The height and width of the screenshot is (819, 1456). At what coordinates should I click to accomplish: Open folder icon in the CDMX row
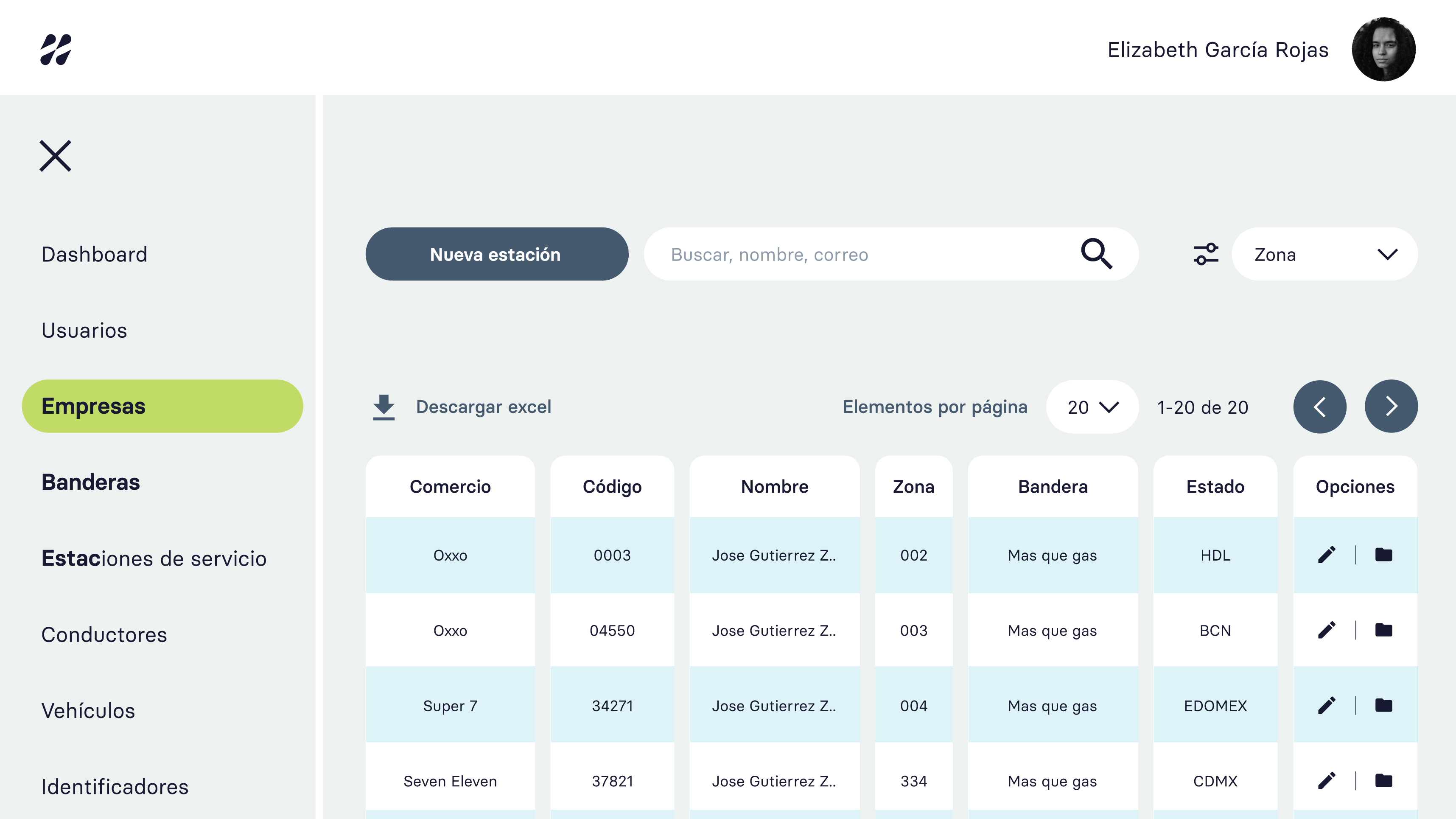point(1383,780)
